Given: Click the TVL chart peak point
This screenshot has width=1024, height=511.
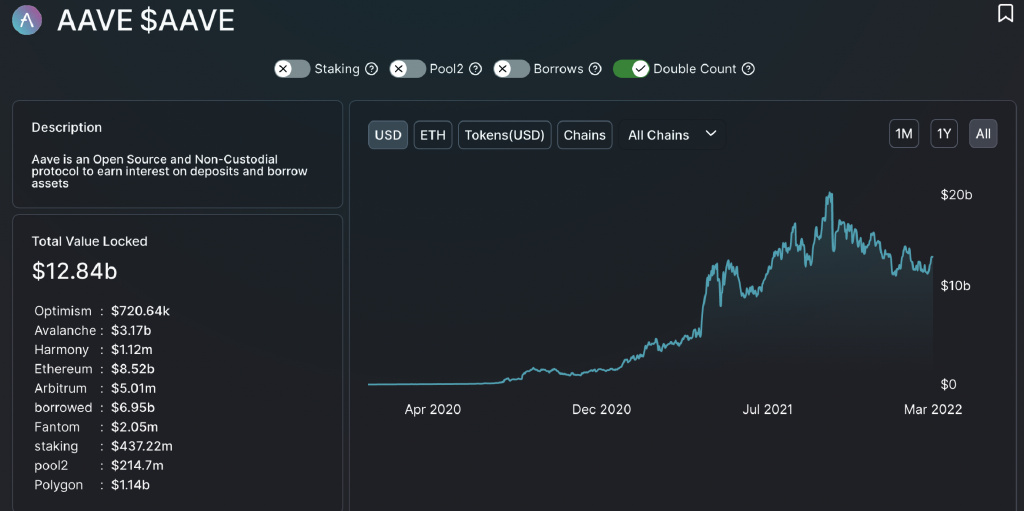Looking at the screenshot, I should tap(829, 194).
